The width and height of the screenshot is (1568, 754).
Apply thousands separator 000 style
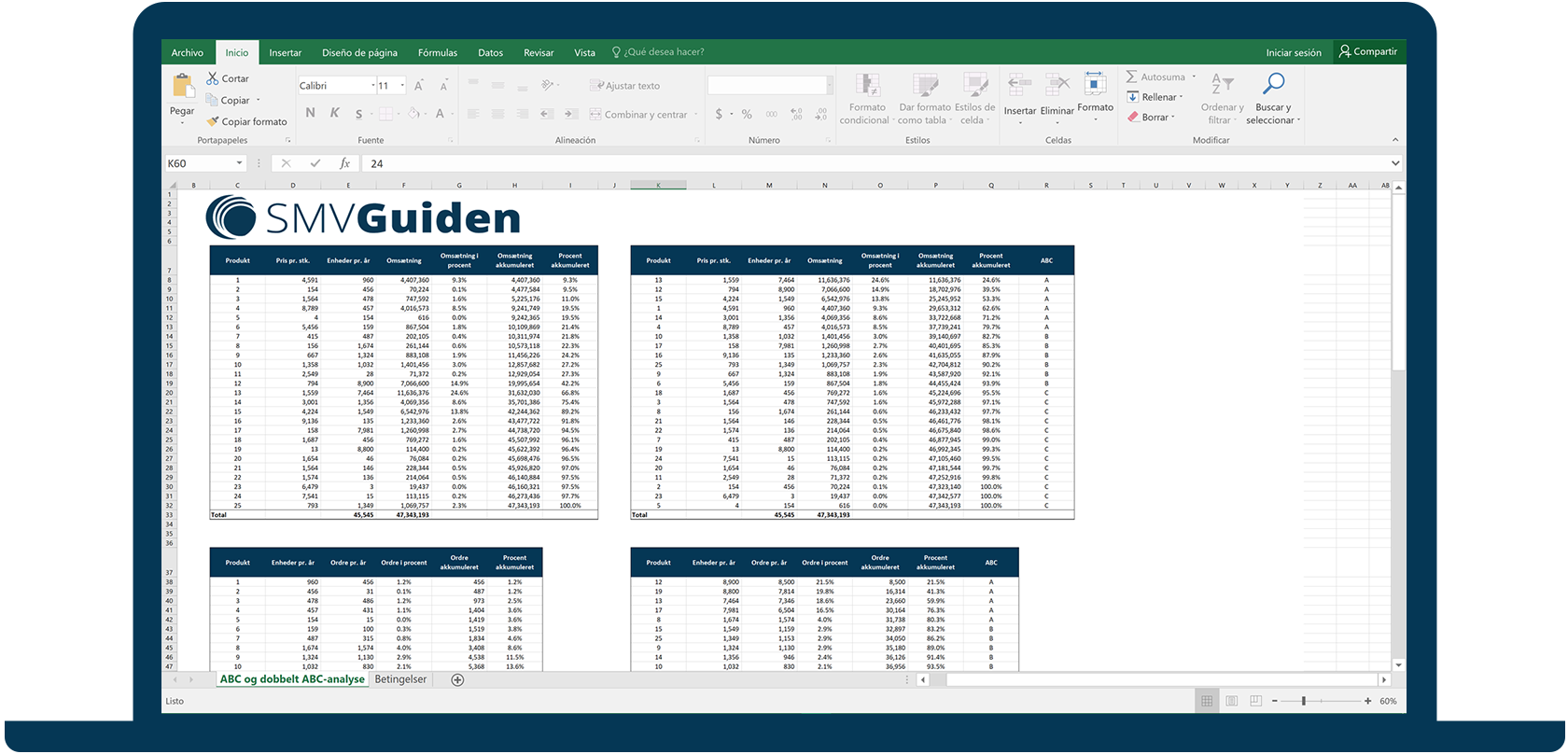(771, 114)
